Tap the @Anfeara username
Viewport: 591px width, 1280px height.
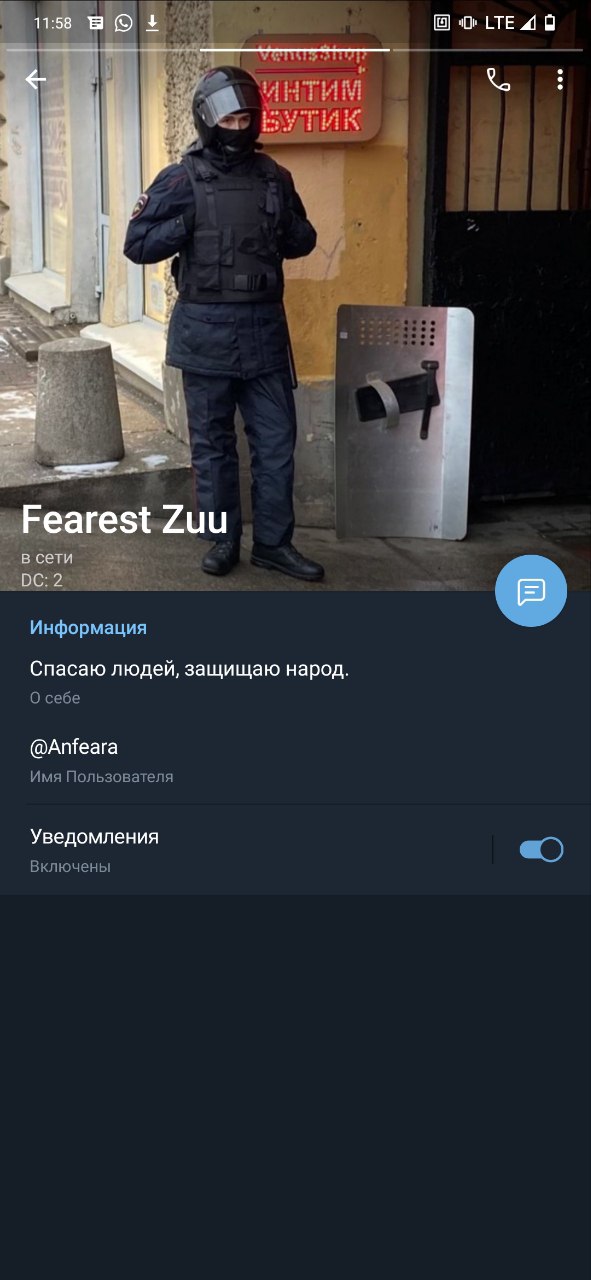[74, 747]
